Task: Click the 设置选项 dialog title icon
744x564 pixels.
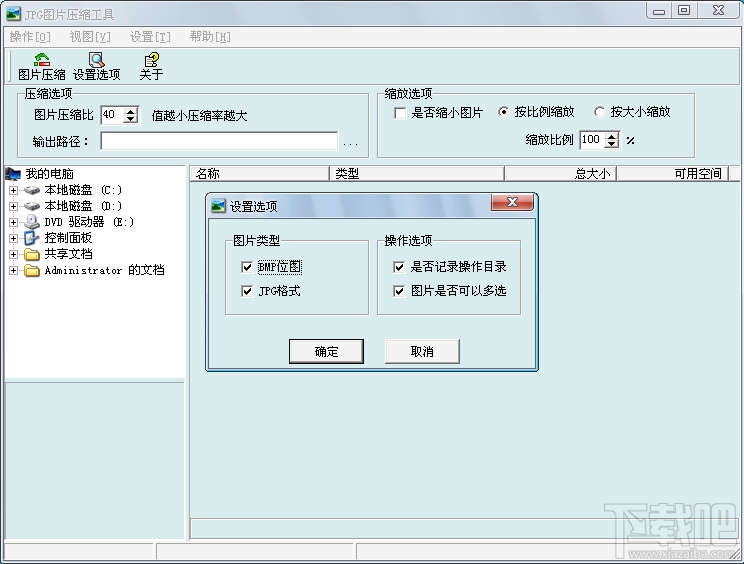Action: point(218,206)
